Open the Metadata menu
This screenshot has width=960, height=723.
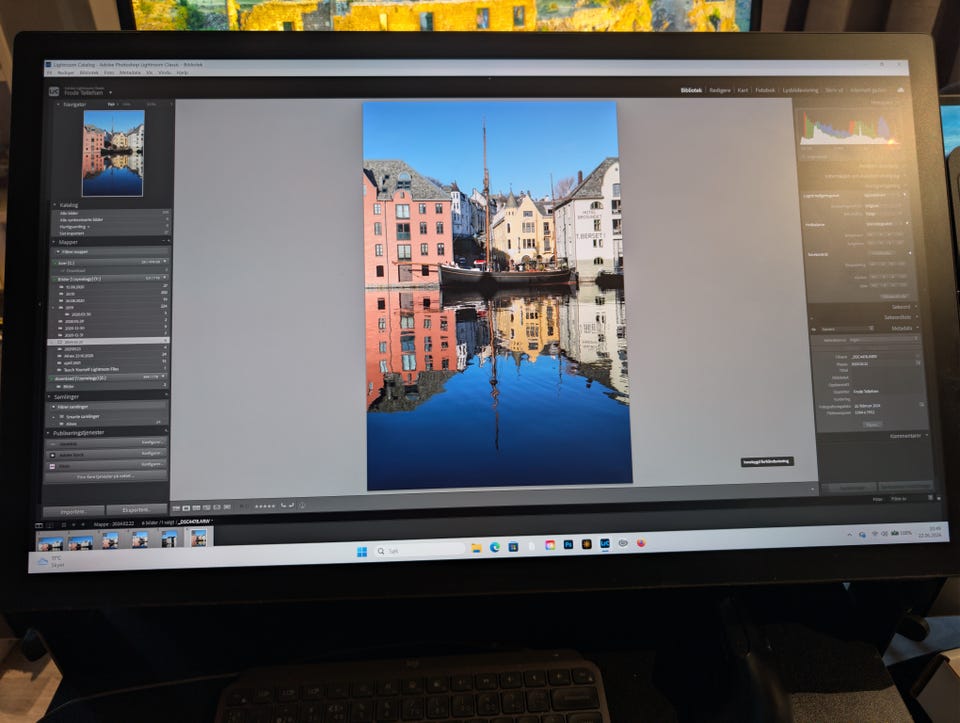point(130,72)
